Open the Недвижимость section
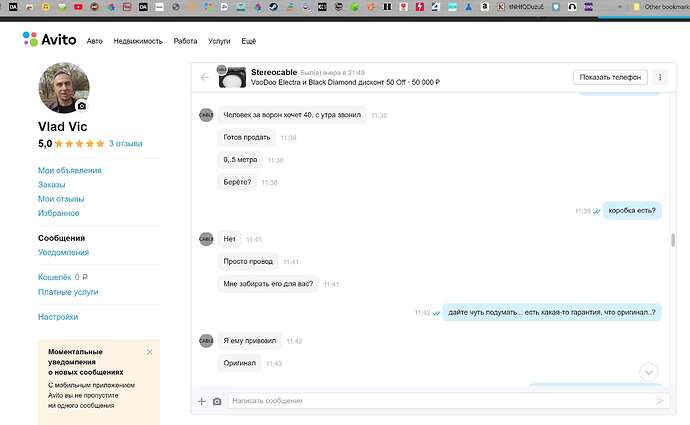 pyautogui.click(x=138, y=41)
